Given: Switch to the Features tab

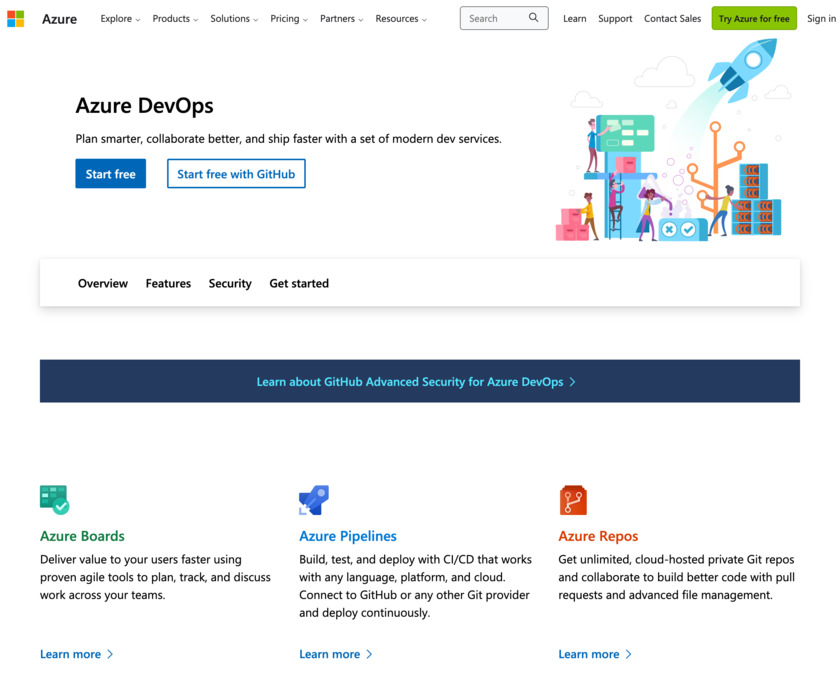Looking at the screenshot, I should pyautogui.click(x=168, y=283).
